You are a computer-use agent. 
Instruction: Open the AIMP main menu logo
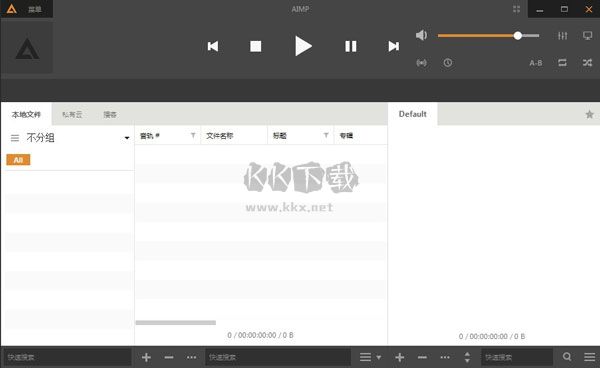pos(11,8)
